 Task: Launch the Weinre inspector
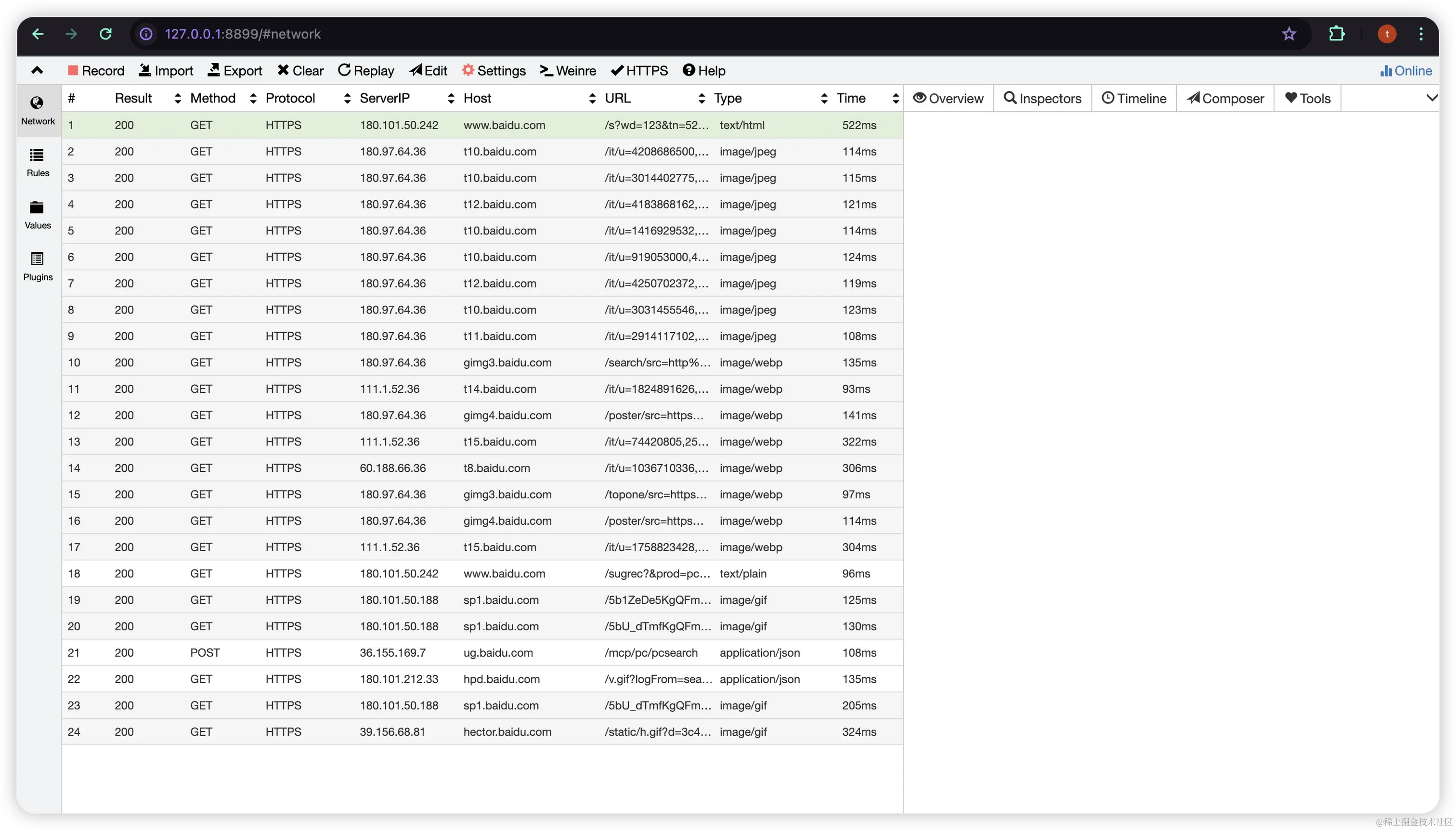(x=567, y=70)
